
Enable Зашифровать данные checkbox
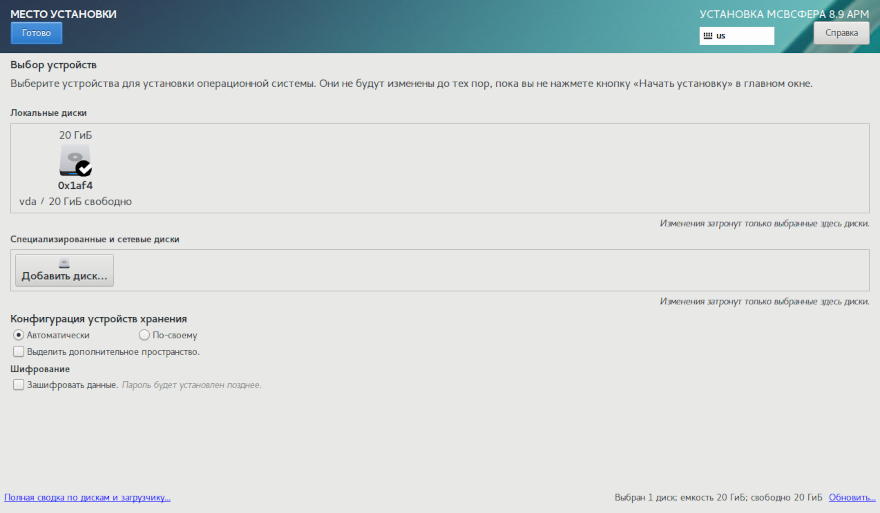[x=19, y=385]
